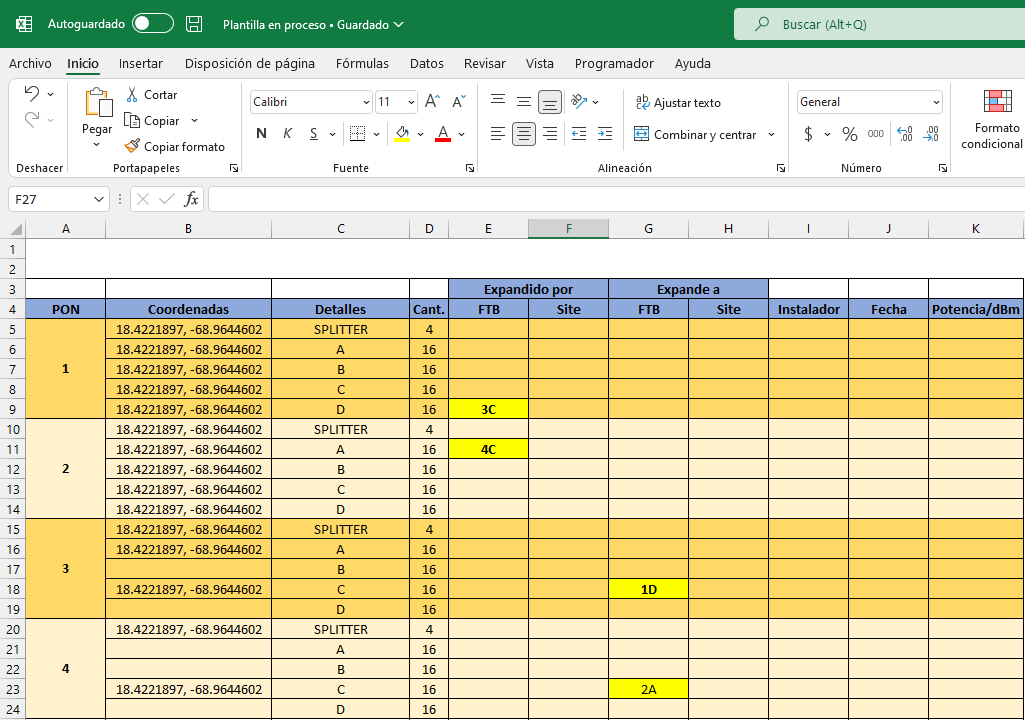Align text to the middle
The image size is (1025, 720).
[x=524, y=101]
